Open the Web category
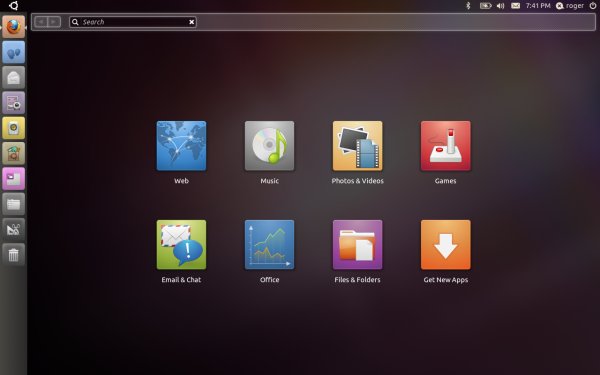This screenshot has height=375, width=600. point(181,146)
